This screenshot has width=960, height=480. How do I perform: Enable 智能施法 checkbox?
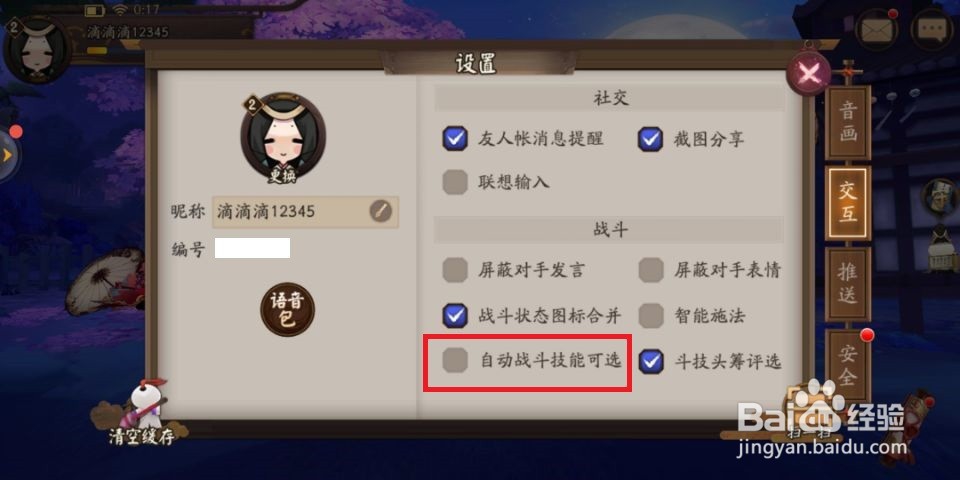point(650,316)
